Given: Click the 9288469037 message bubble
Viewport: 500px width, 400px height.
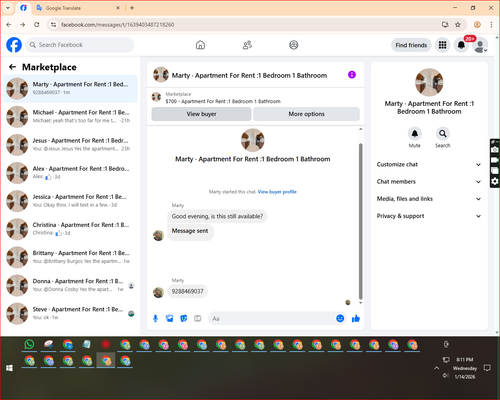Looking at the screenshot, I should point(187,291).
